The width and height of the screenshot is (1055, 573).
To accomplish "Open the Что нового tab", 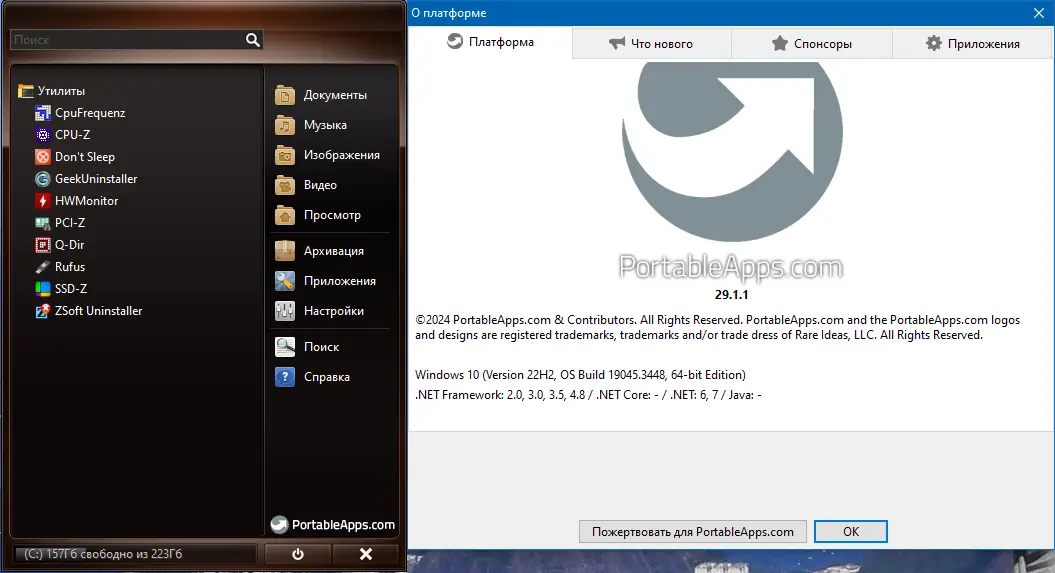I will 651,44.
